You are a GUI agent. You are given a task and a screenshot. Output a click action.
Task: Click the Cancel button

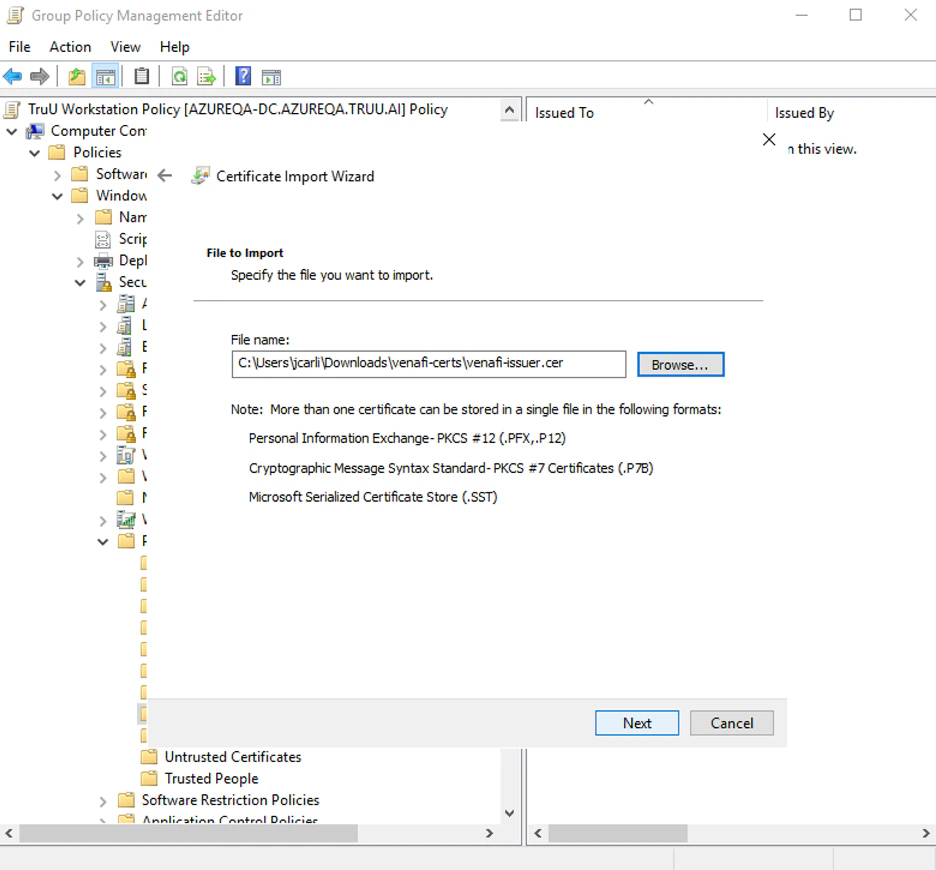click(732, 723)
